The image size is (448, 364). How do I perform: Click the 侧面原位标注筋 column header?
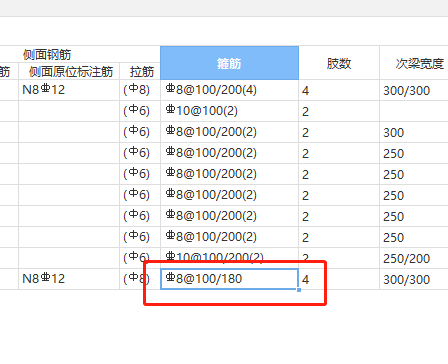pyautogui.click(x=69, y=71)
